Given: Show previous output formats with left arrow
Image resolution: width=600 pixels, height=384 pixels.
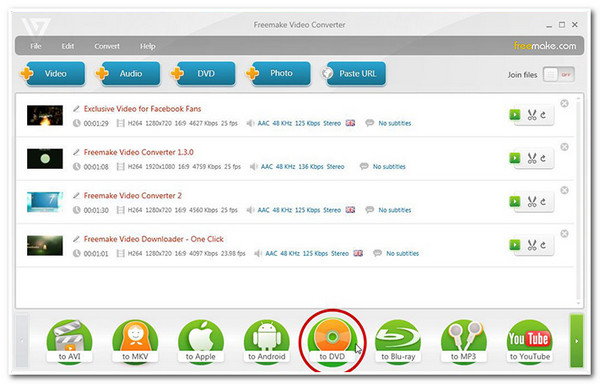Looking at the screenshot, I should [22, 340].
